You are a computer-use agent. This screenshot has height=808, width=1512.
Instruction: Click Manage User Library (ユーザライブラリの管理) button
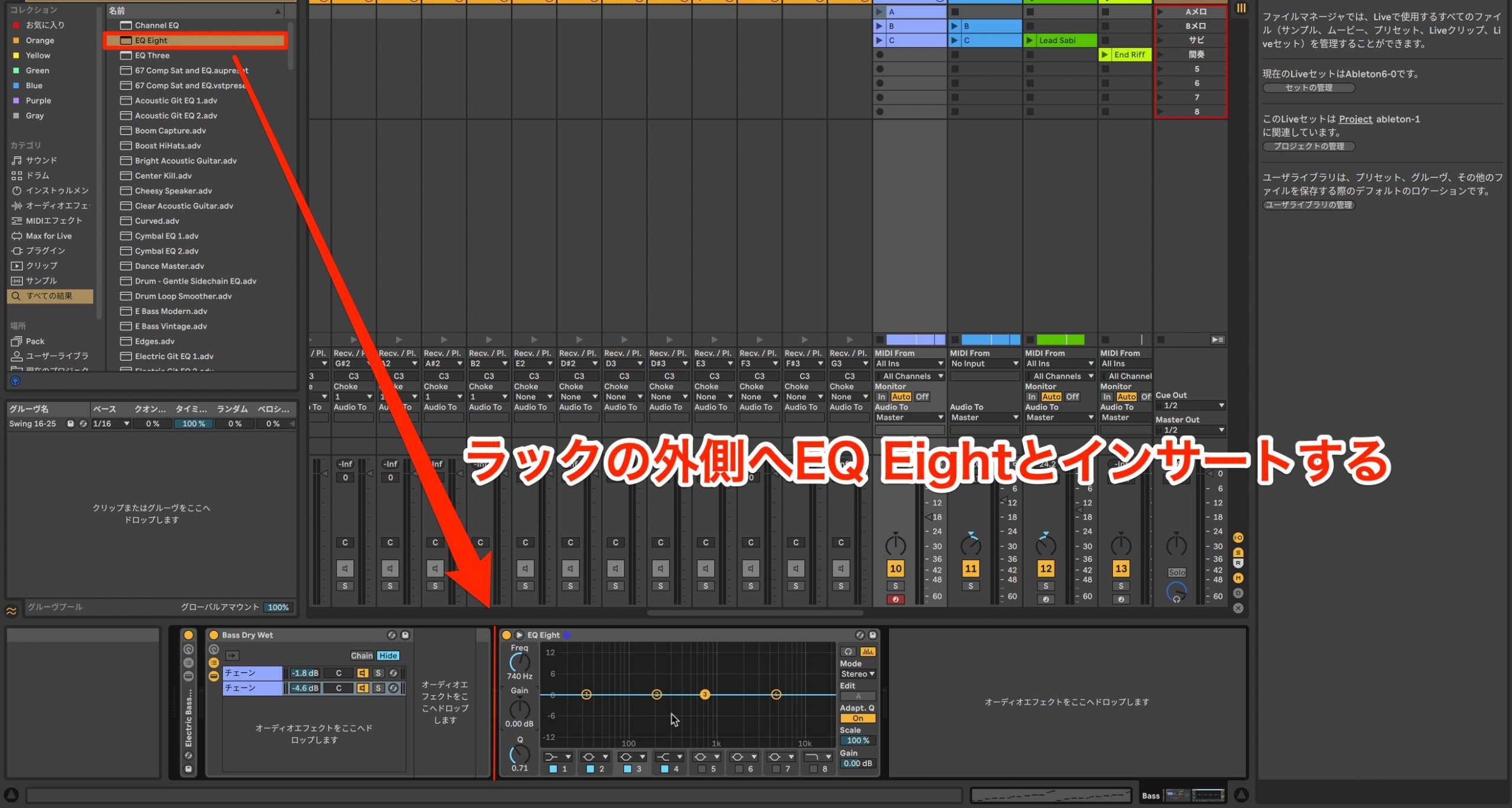[x=1308, y=204]
